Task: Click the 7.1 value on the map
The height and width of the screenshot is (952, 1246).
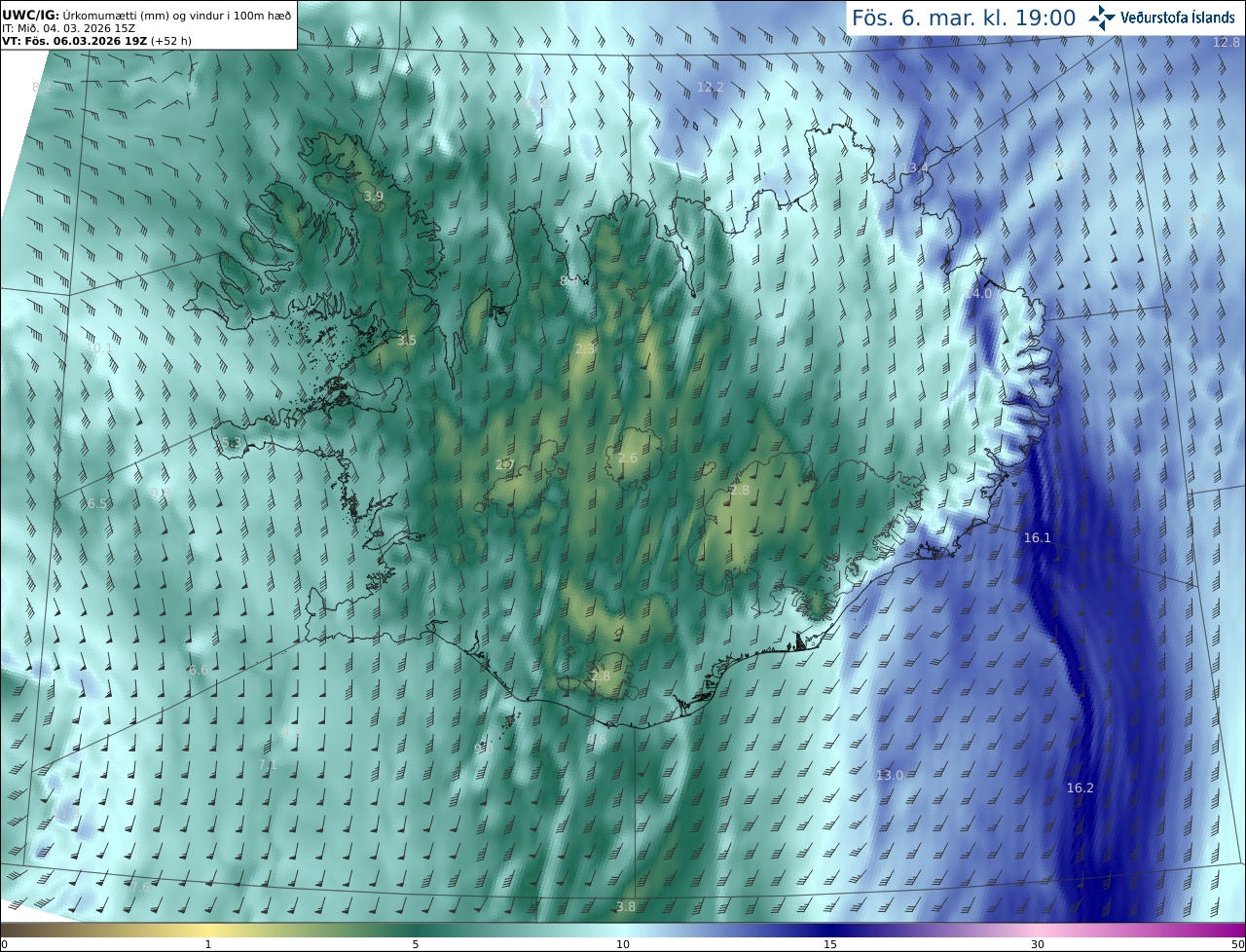Action: click(x=268, y=764)
